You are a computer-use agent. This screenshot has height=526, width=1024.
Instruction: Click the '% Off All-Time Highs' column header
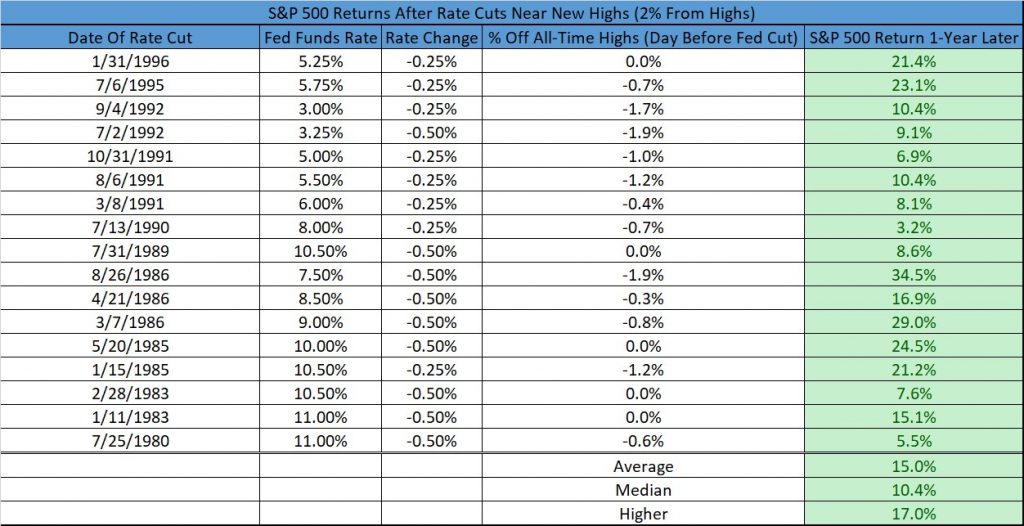point(643,38)
